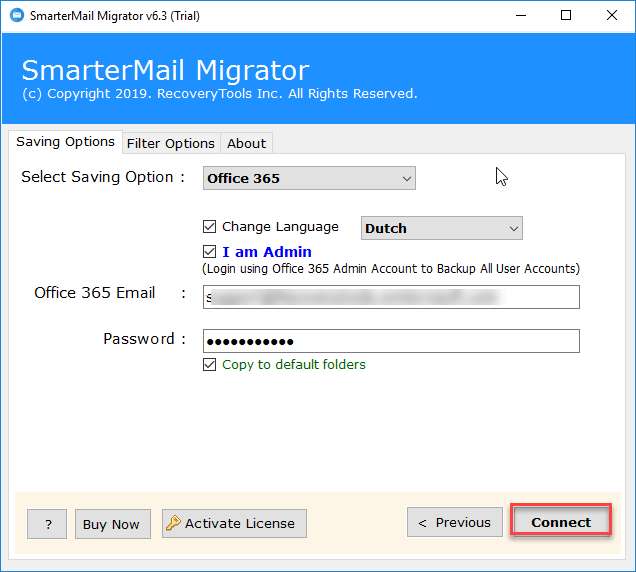The image size is (636, 572).
Task: Click the 'SmarterMail Migrator' banner heading
Action: (x=165, y=71)
